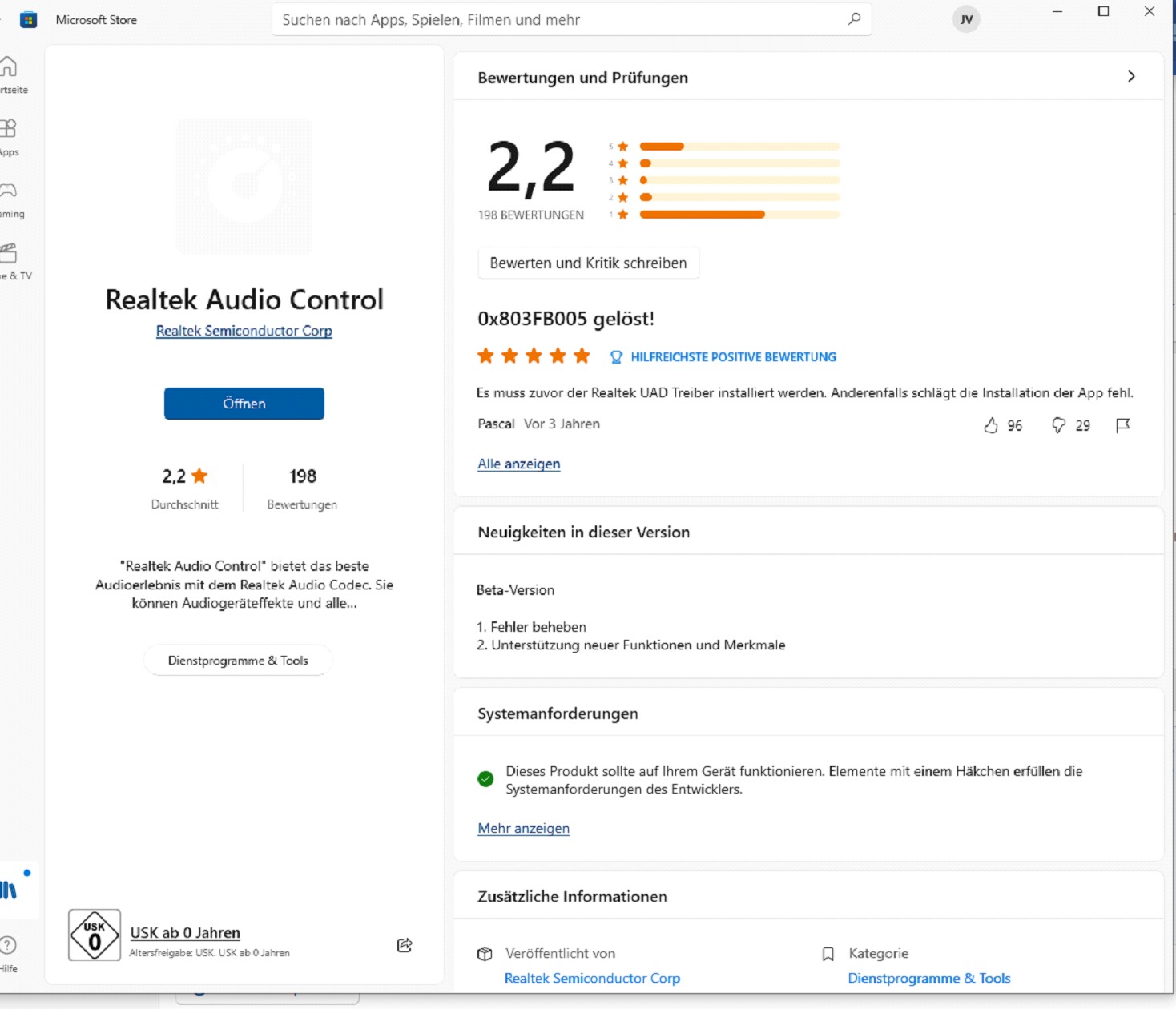The width and height of the screenshot is (1176, 1009).
Task: Click the app description text starting "Realtek Audio Control" bietet
Action: [244, 585]
